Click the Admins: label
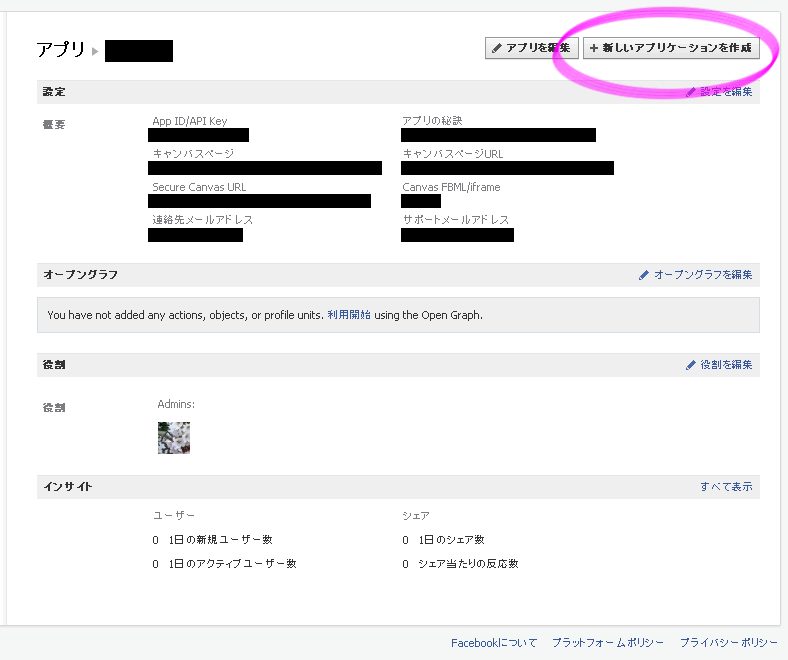The image size is (788, 660). pyautogui.click(x=176, y=404)
